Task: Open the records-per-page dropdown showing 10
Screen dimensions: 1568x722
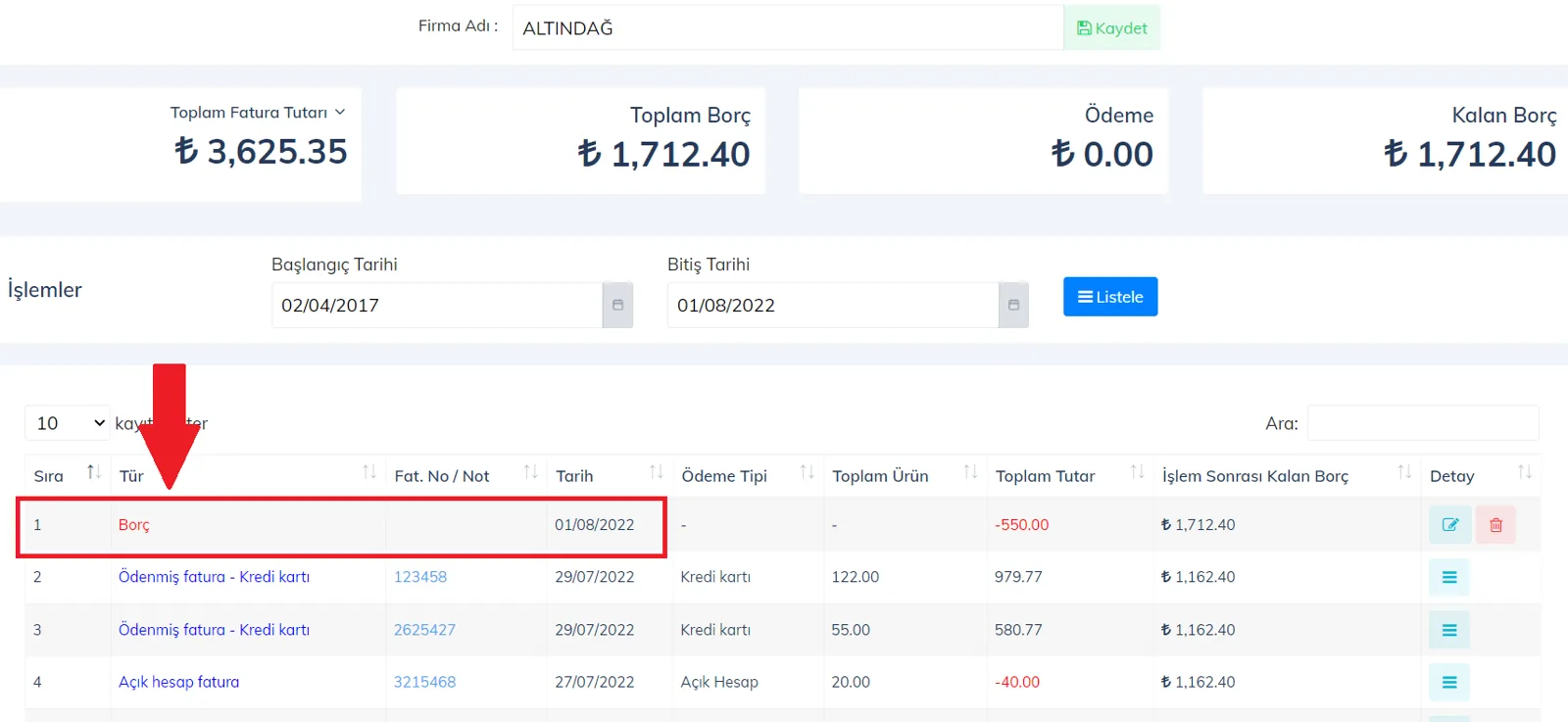Action: pos(68,423)
